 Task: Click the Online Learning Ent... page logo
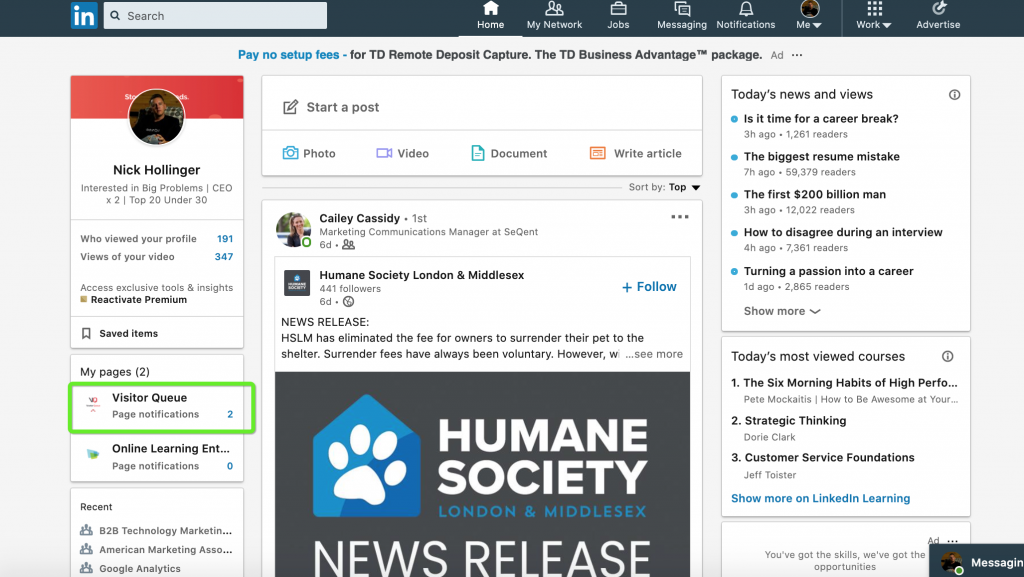click(93, 455)
